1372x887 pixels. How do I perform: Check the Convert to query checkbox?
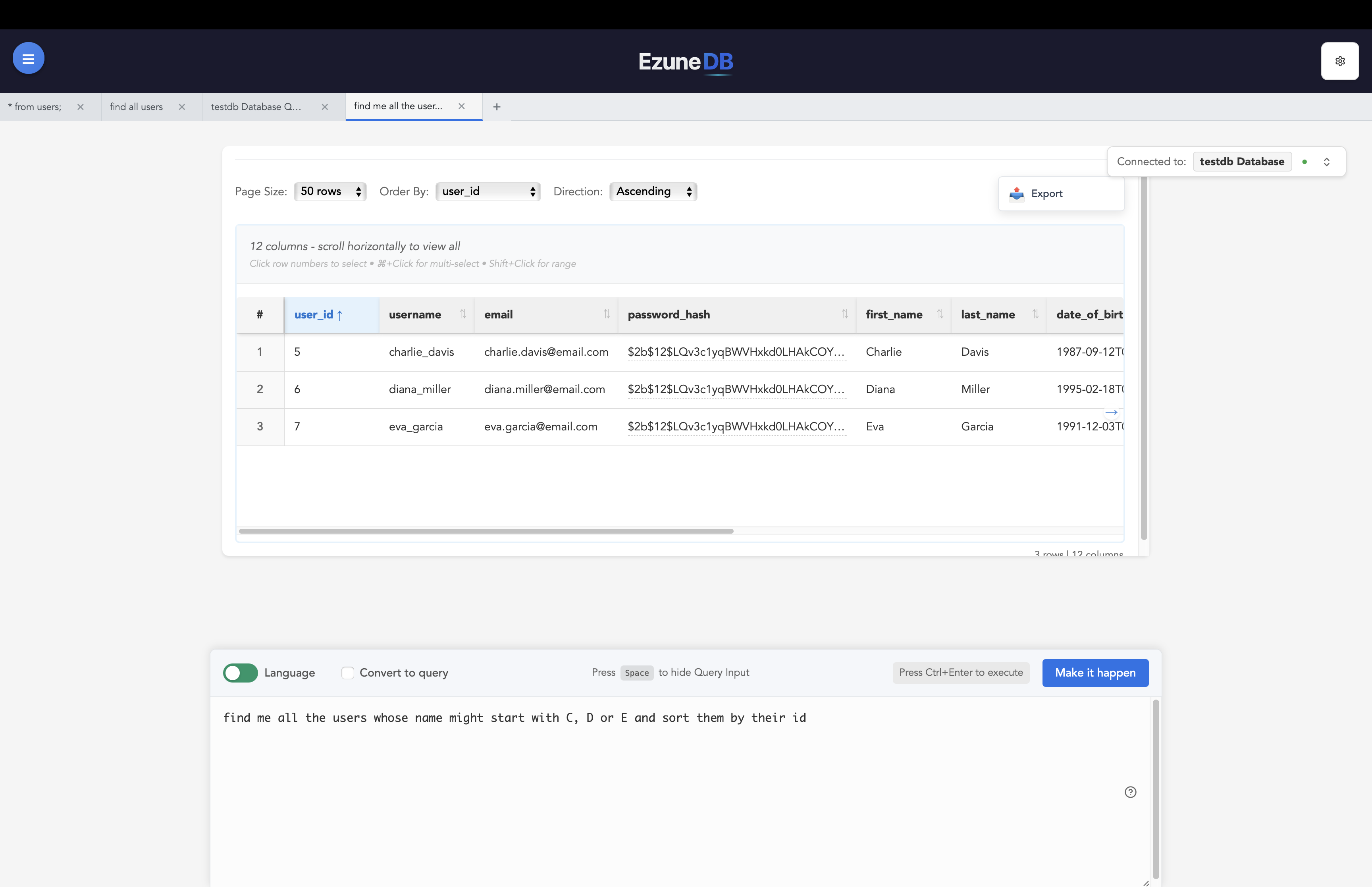point(348,673)
